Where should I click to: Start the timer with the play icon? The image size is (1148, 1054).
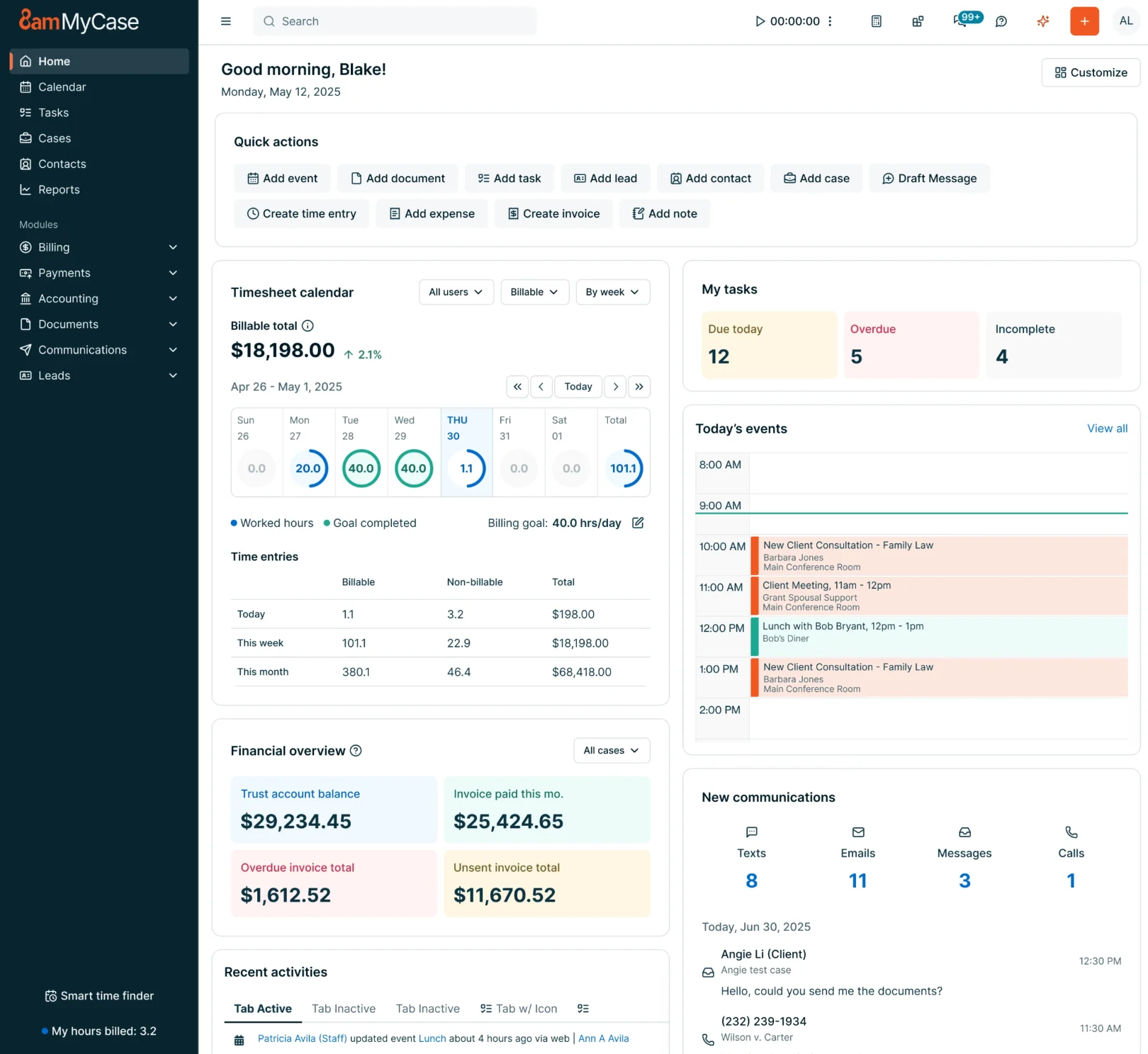click(x=760, y=21)
